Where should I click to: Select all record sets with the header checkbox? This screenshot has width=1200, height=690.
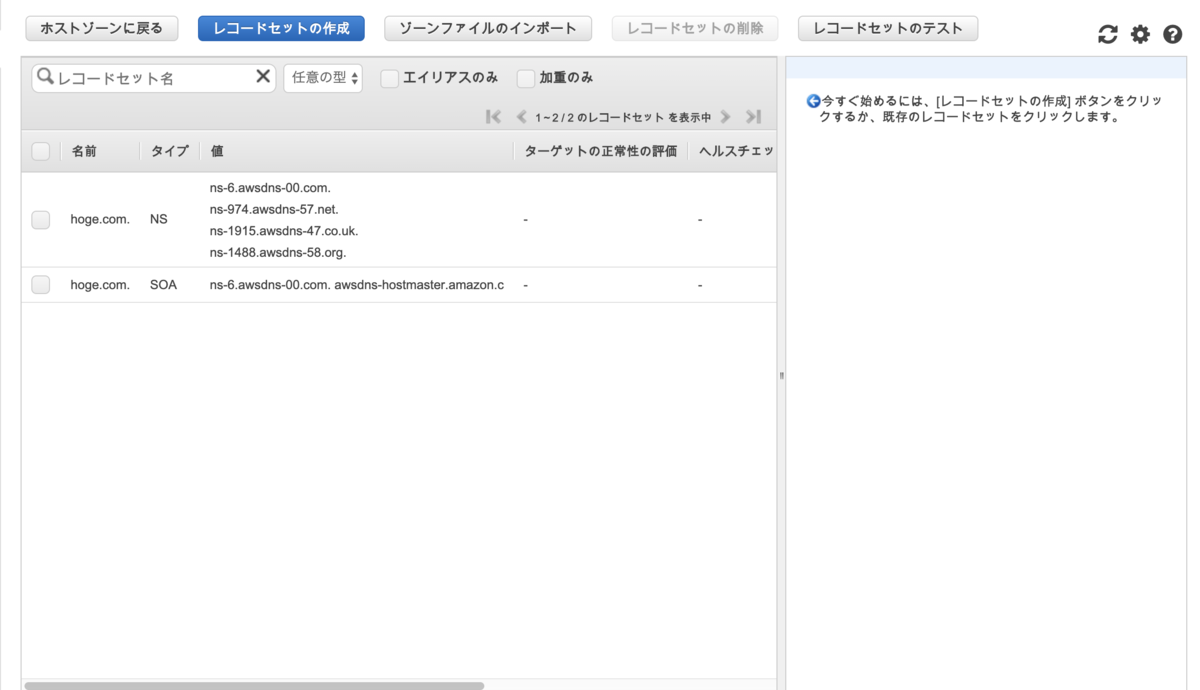tap(40, 150)
